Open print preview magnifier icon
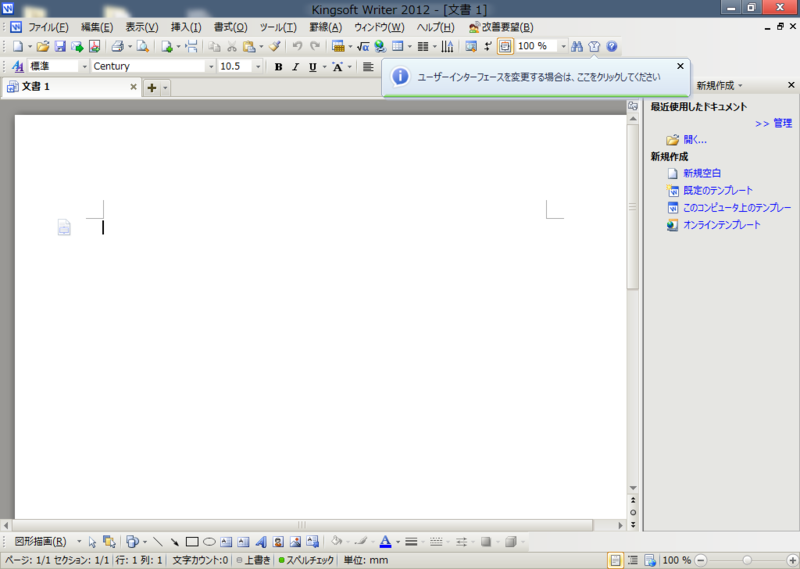 143,46
